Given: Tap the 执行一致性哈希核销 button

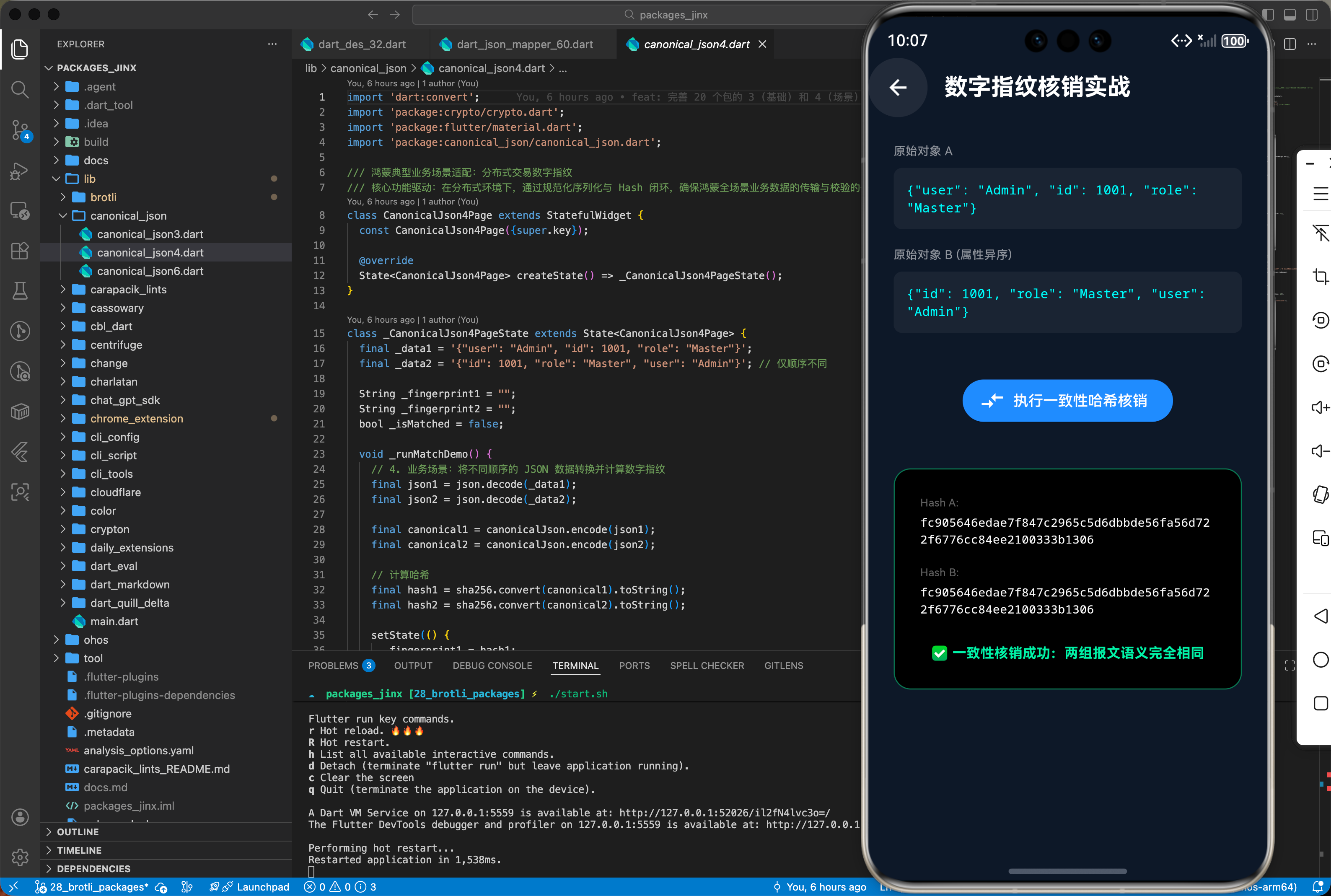Looking at the screenshot, I should (1067, 401).
